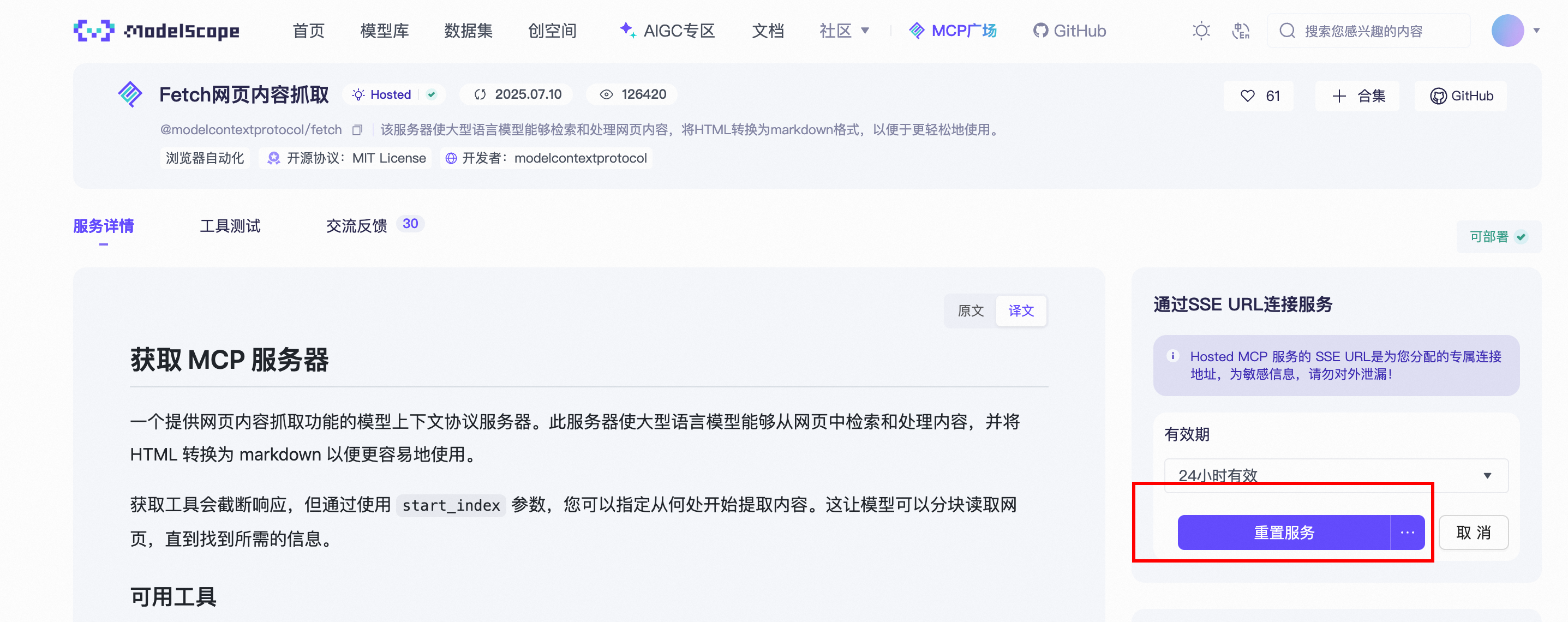
Task: Open the user avatar profile
Action: tap(1507, 31)
